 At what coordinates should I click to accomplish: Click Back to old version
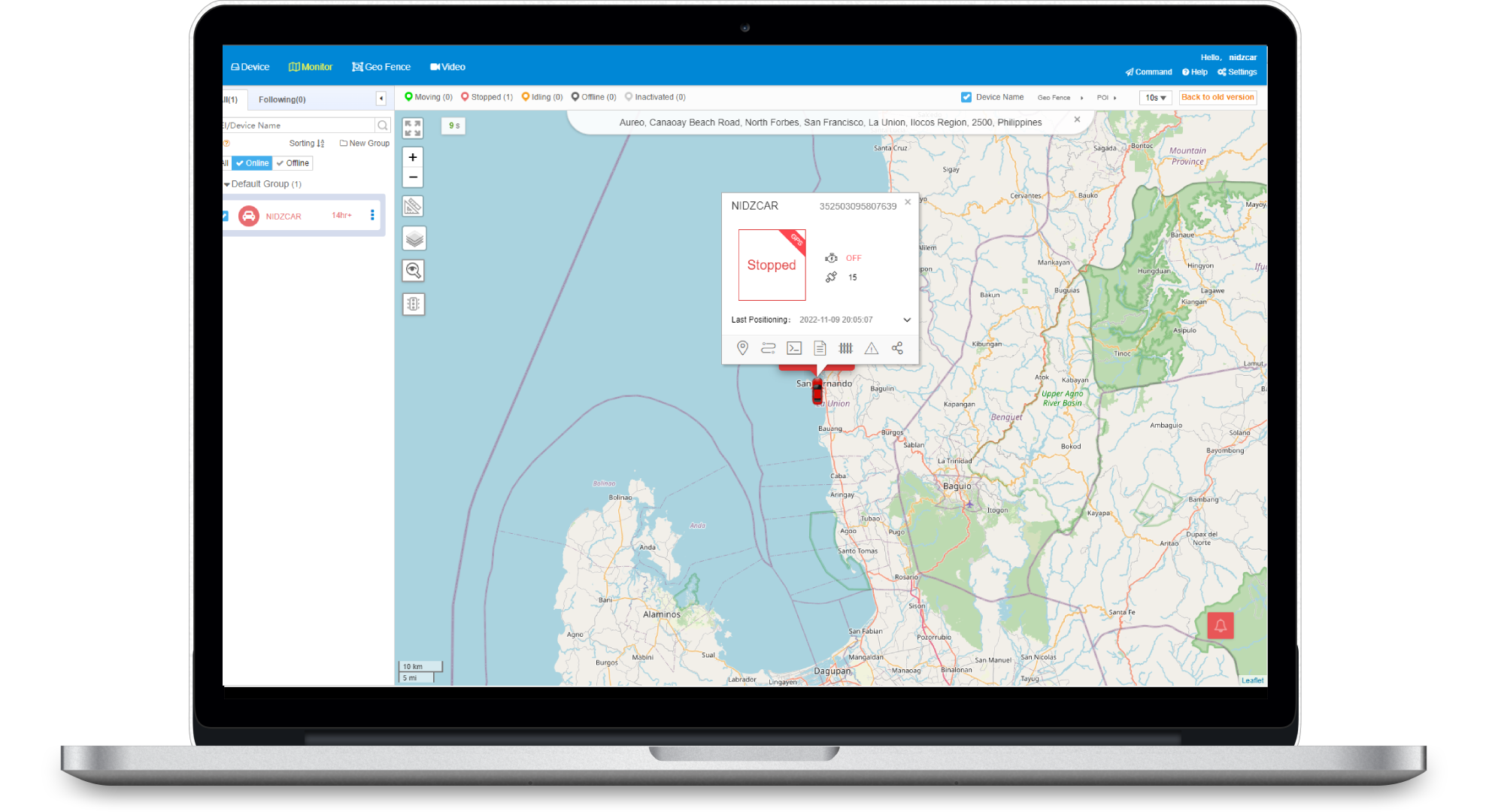pyautogui.click(x=1218, y=97)
